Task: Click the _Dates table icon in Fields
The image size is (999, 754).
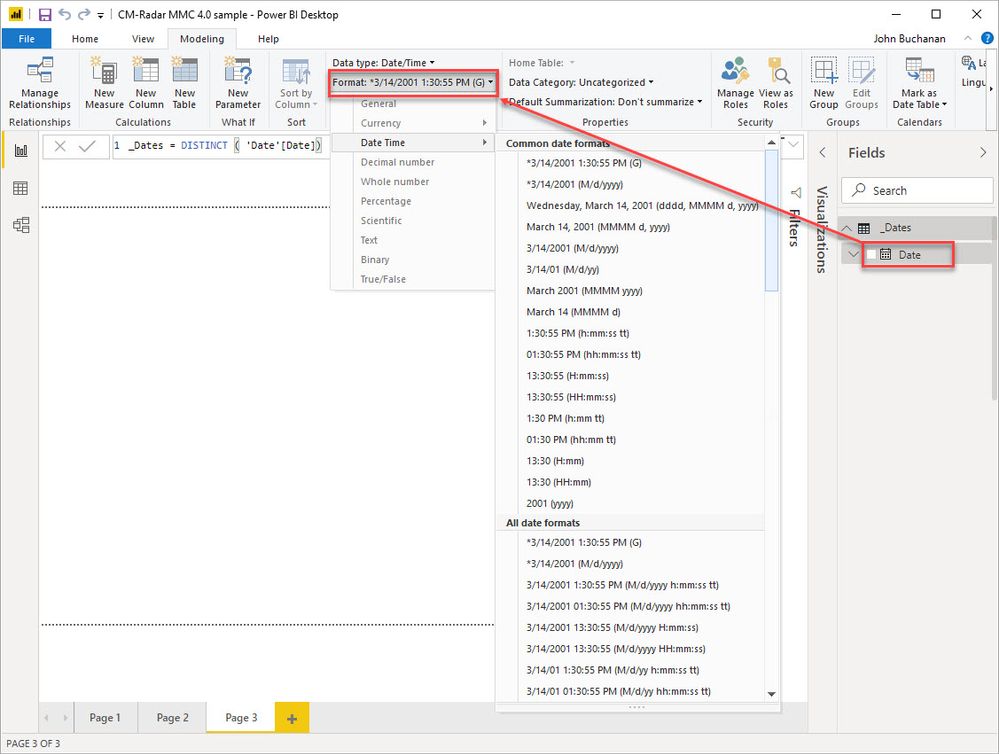Action: tap(864, 228)
